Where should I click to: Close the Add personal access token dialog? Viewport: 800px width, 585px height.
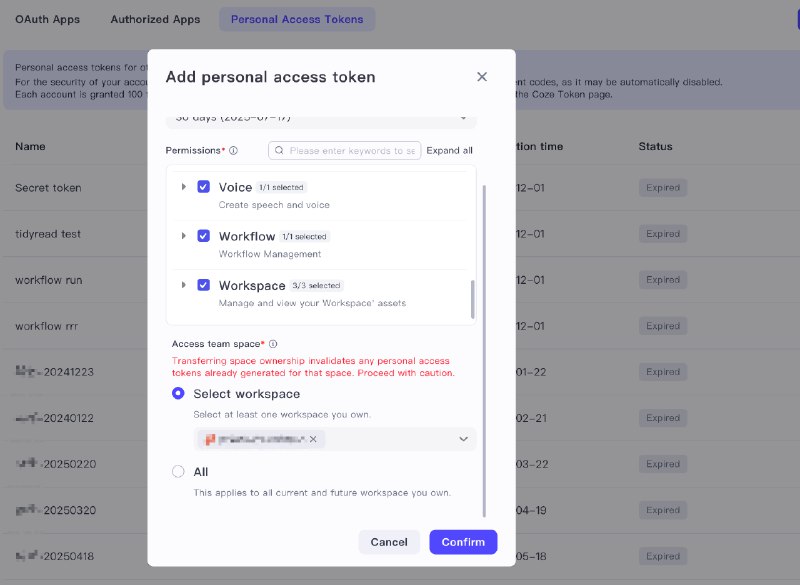click(482, 77)
